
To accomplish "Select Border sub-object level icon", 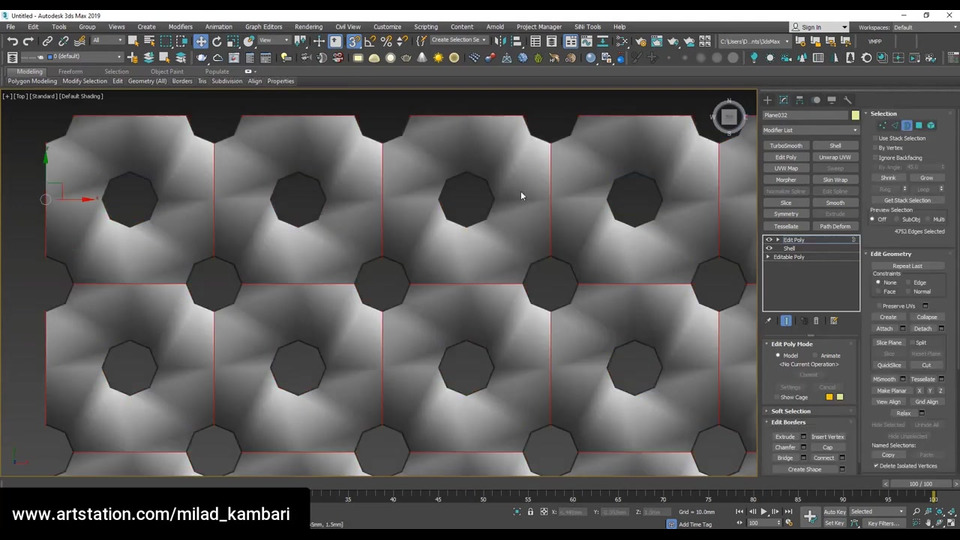I will 907,126.
